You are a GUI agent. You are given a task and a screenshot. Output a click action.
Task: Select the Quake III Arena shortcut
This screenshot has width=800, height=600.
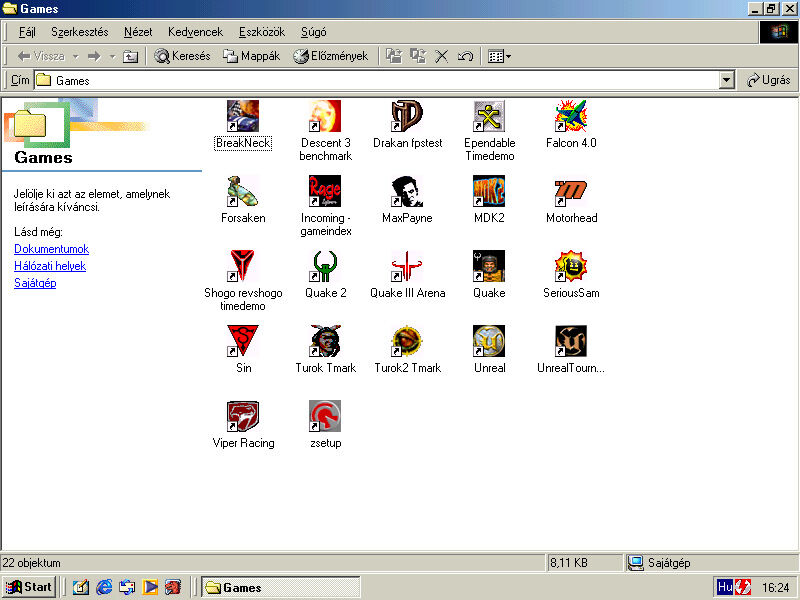click(x=407, y=266)
